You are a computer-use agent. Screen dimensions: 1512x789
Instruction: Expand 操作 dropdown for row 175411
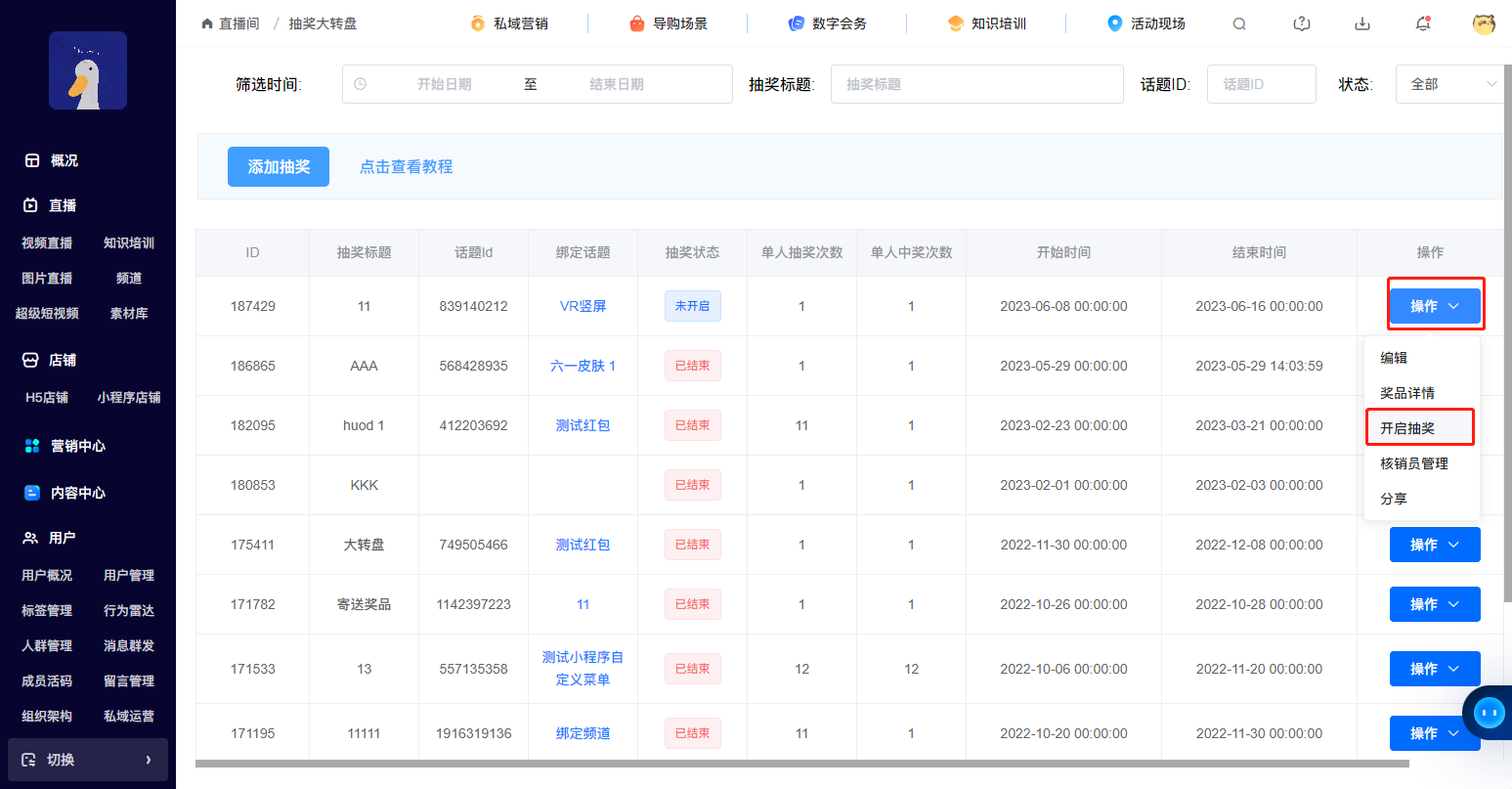click(1434, 545)
